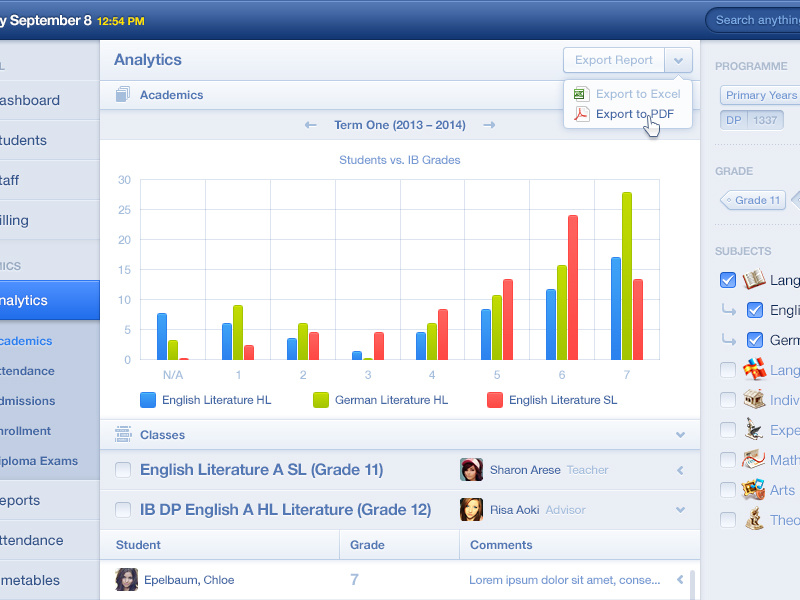Viewport: 800px width, 600px height.
Task: Open Timetables in the sidebar
Action: (49, 580)
